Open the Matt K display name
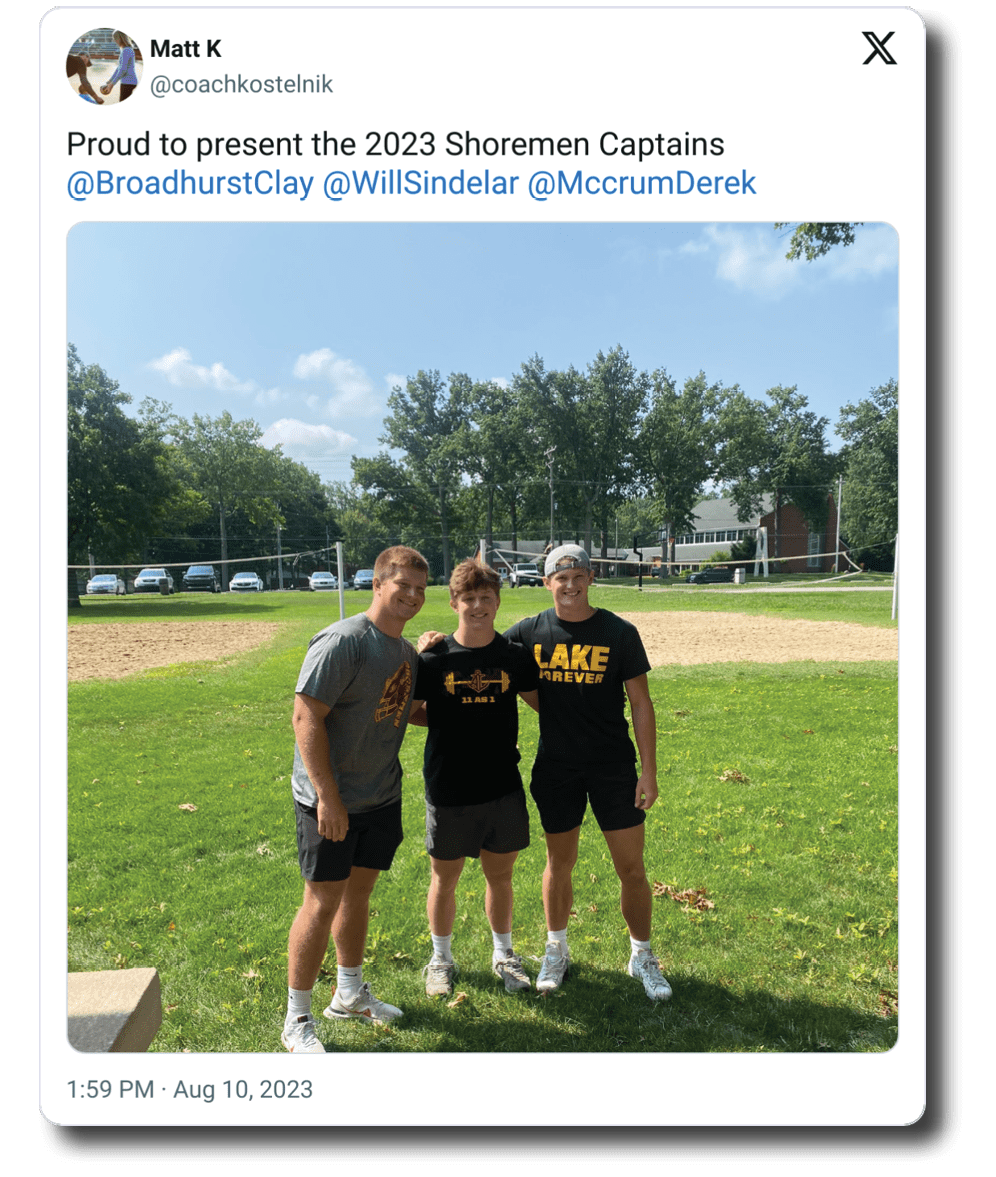The height and width of the screenshot is (1177, 996). (x=185, y=49)
